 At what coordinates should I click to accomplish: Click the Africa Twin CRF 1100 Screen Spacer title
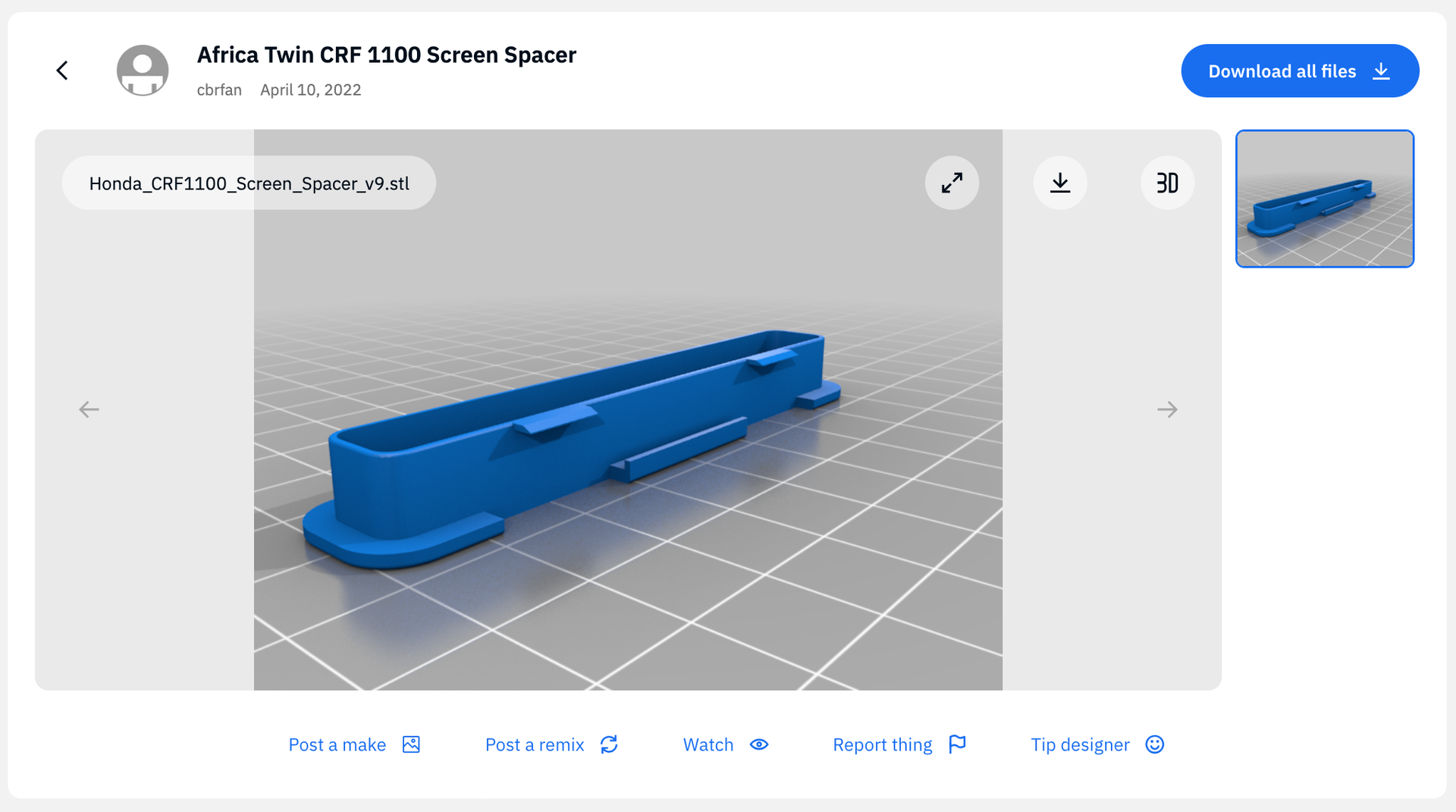click(x=386, y=55)
